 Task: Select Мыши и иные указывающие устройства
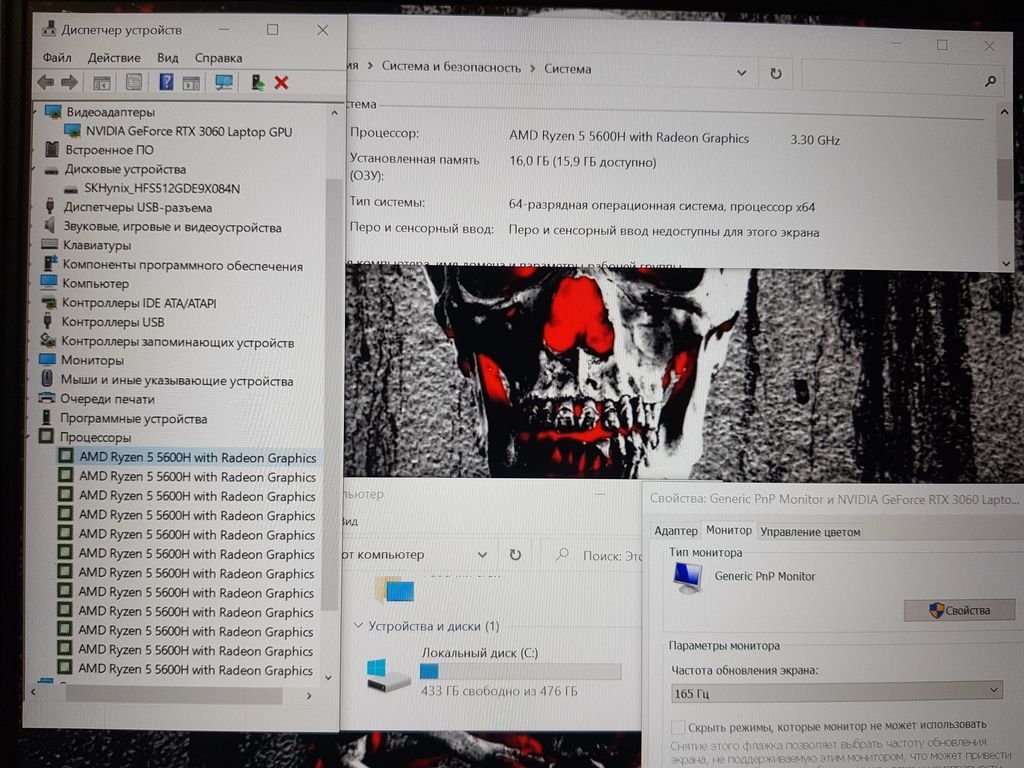pos(177,380)
